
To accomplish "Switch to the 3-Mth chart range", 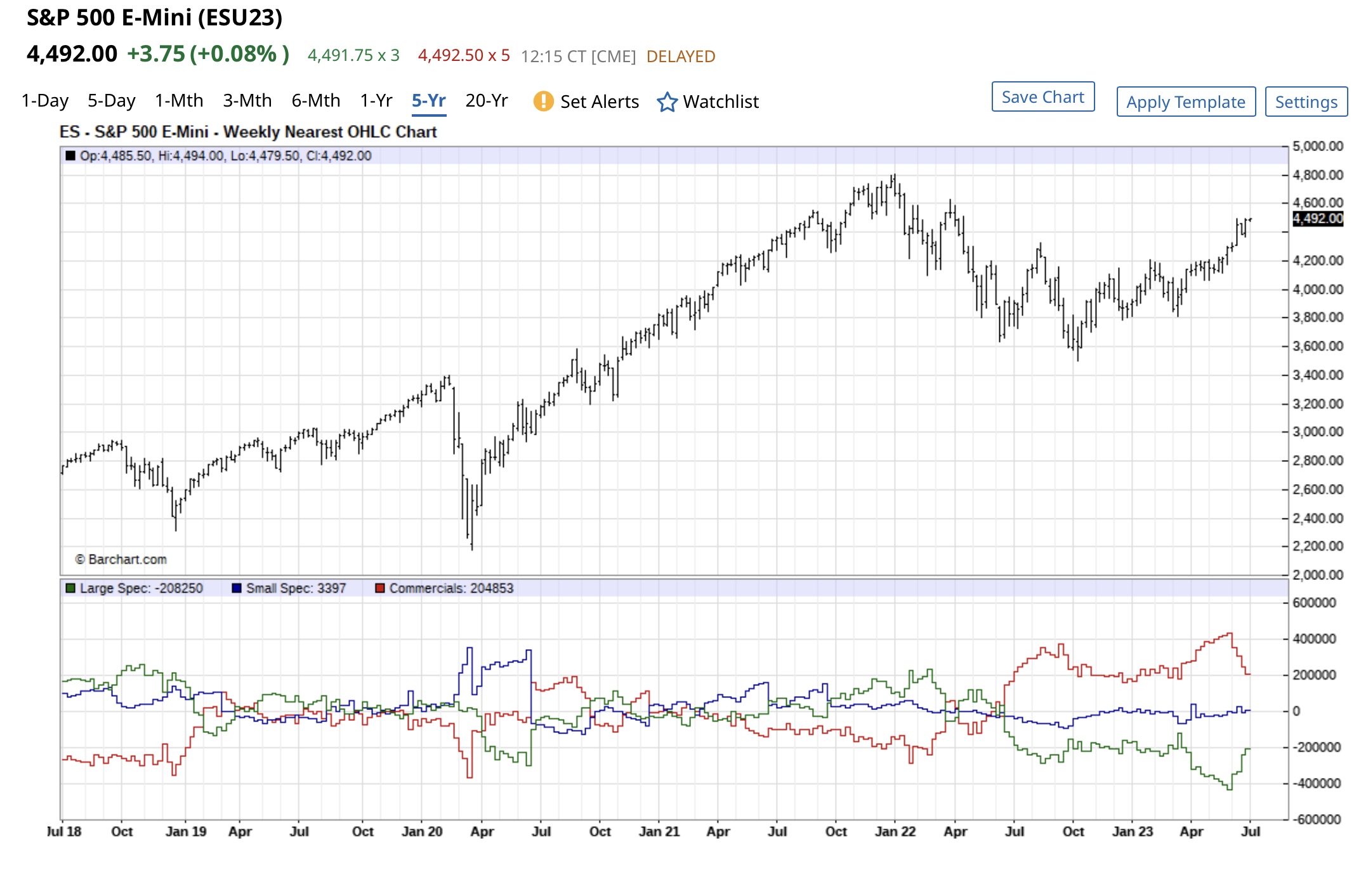I will coord(247,101).
